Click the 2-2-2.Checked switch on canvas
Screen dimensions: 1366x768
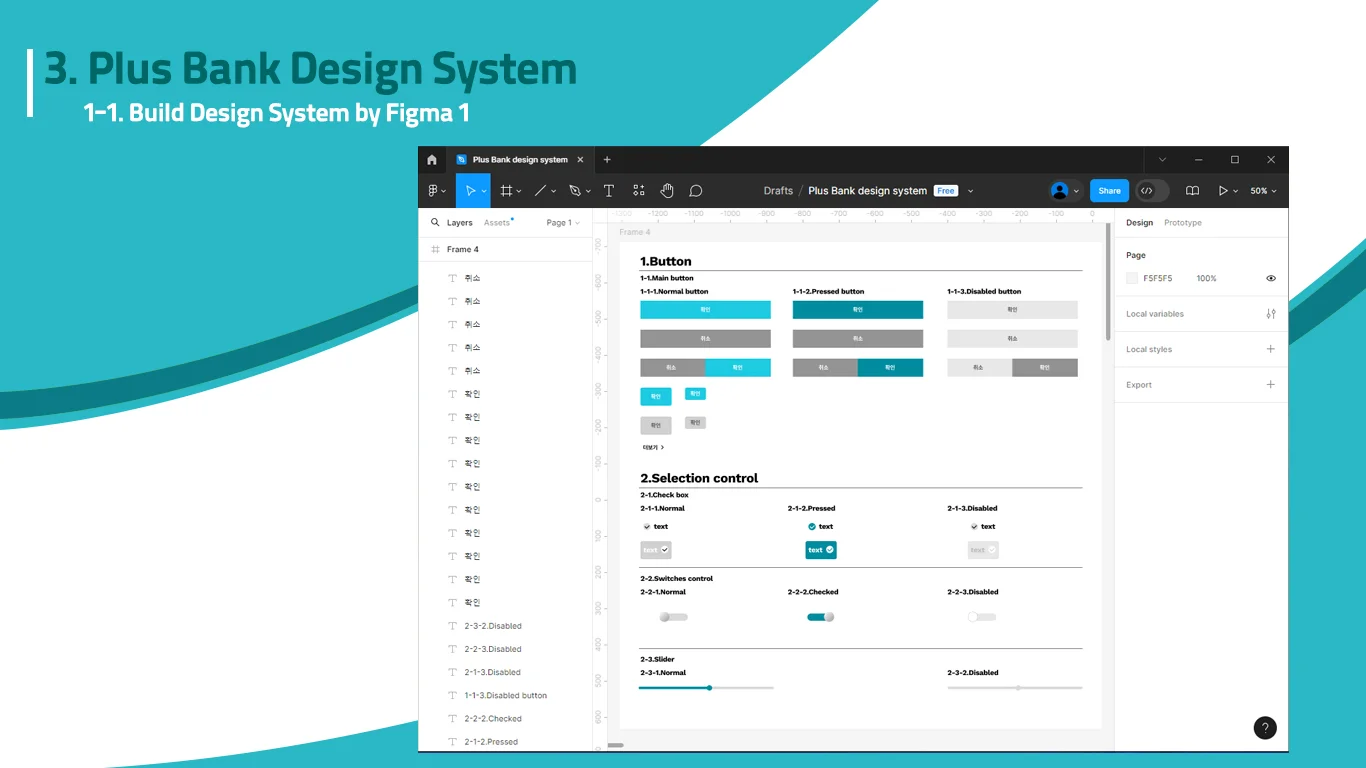point(821,617)
